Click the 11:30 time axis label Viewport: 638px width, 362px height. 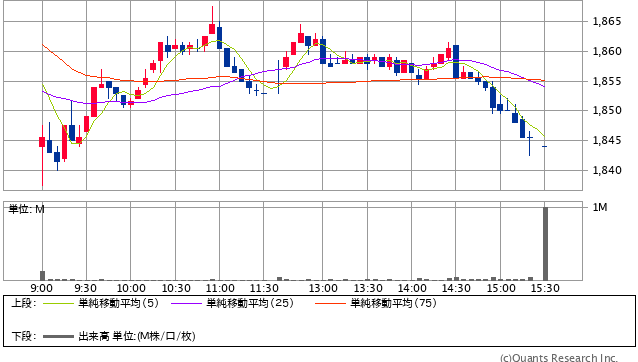point(264,288)
